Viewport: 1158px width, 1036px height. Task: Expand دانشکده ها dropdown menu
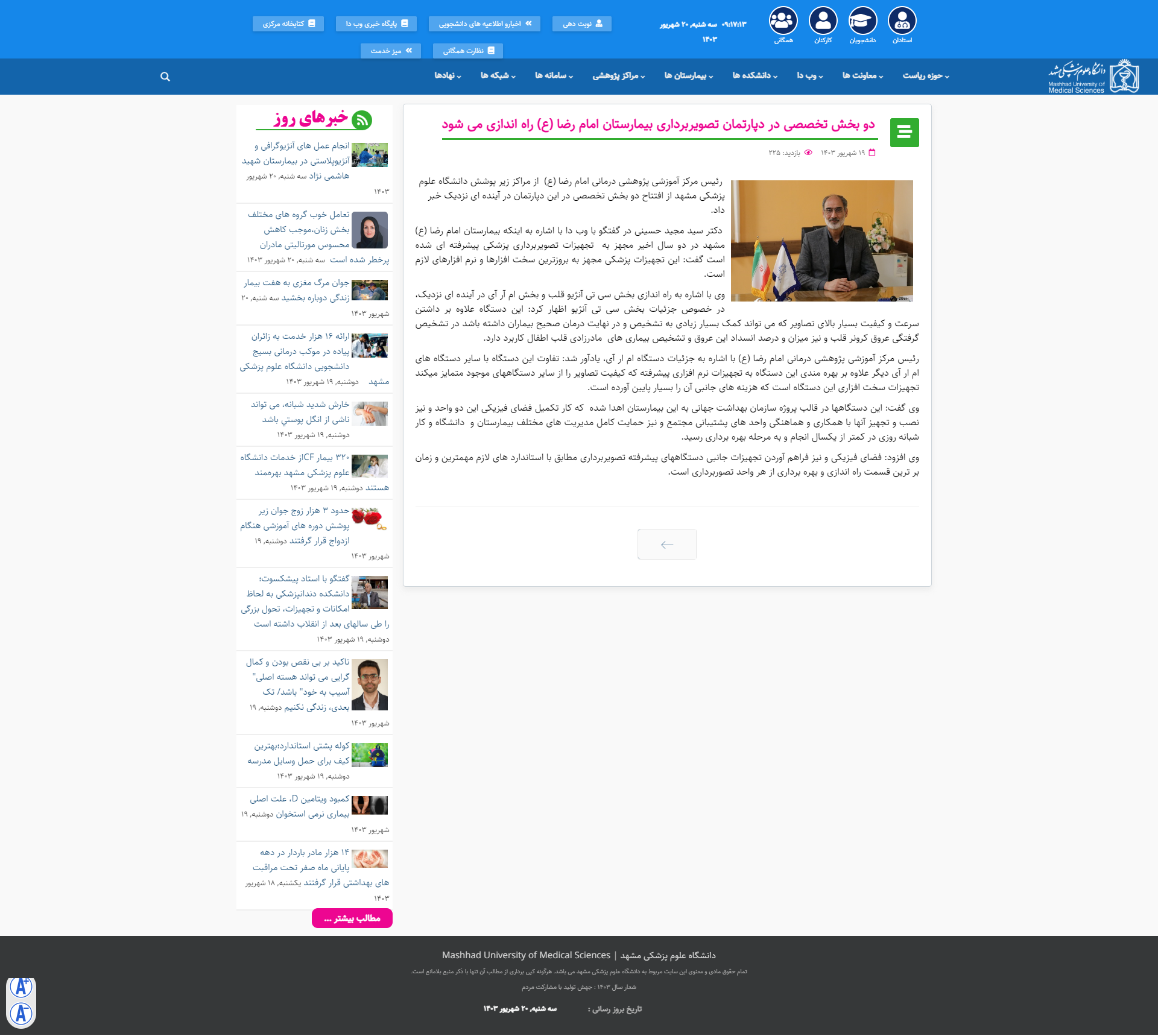pos(755,76)
